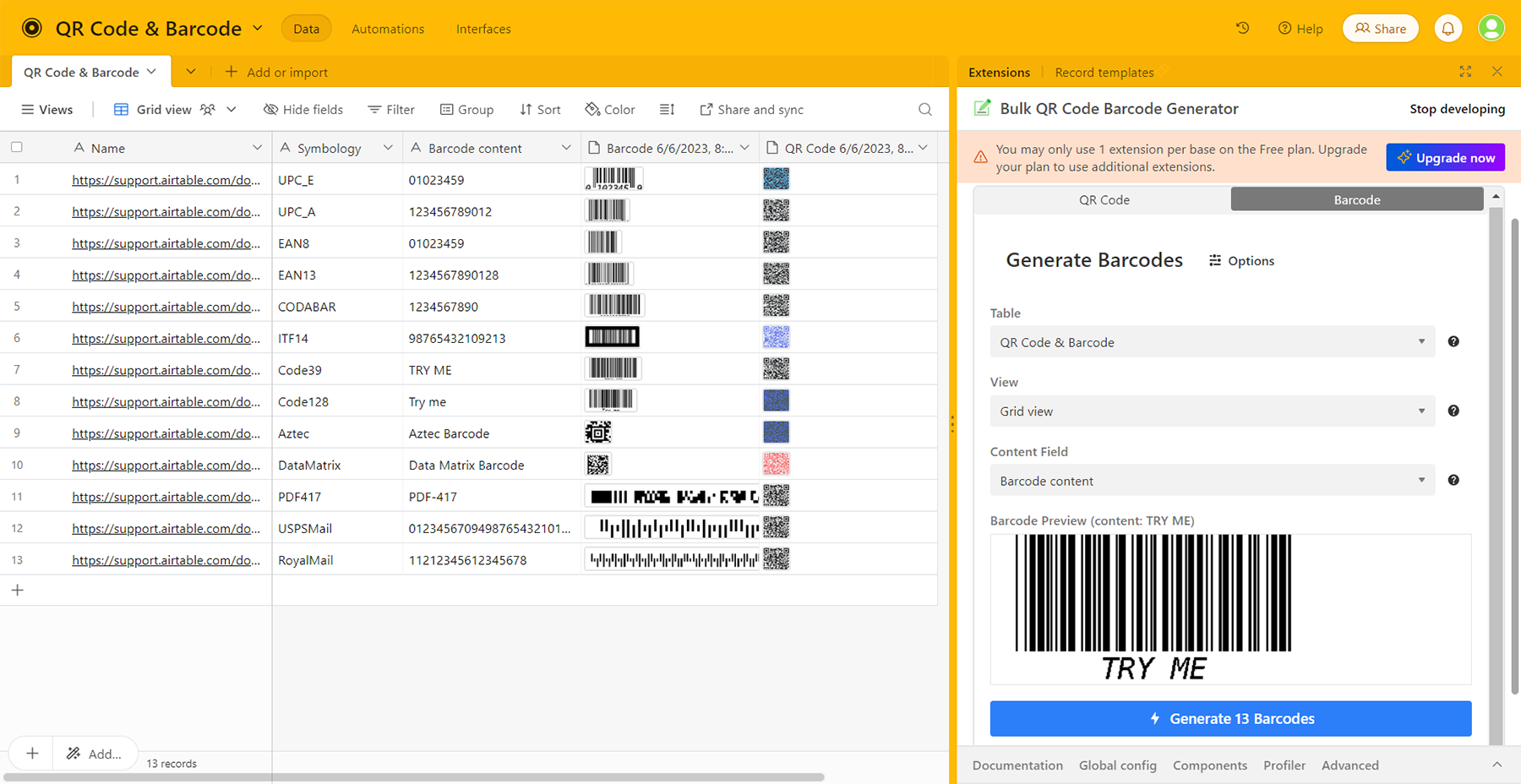Image resolution: width=1521 pixels, height=784 pixels.
Task: Open Options for barcode generation
Action: pos(1241,260)
